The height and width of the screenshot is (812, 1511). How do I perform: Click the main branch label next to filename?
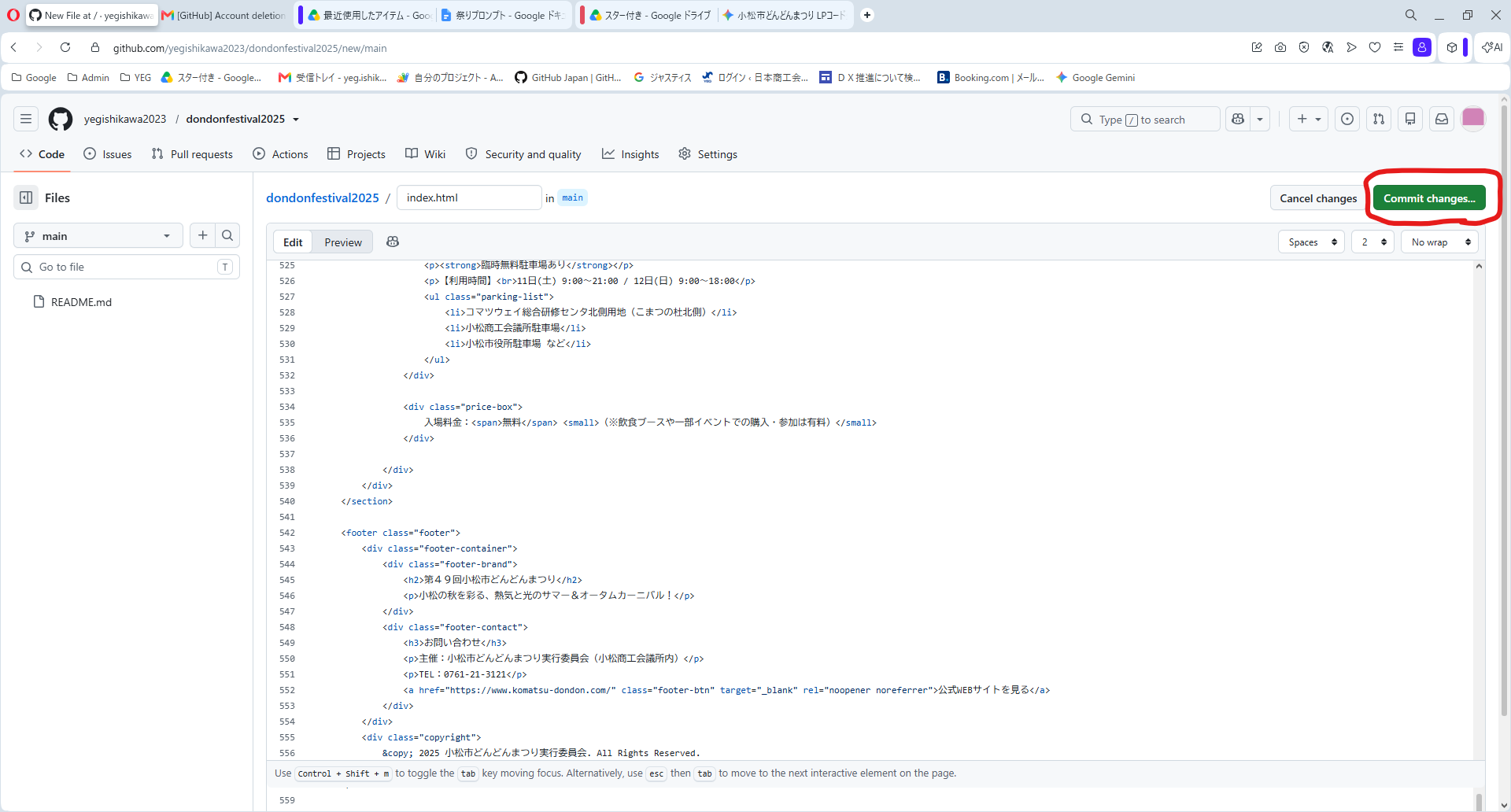(x=573, y=197)
